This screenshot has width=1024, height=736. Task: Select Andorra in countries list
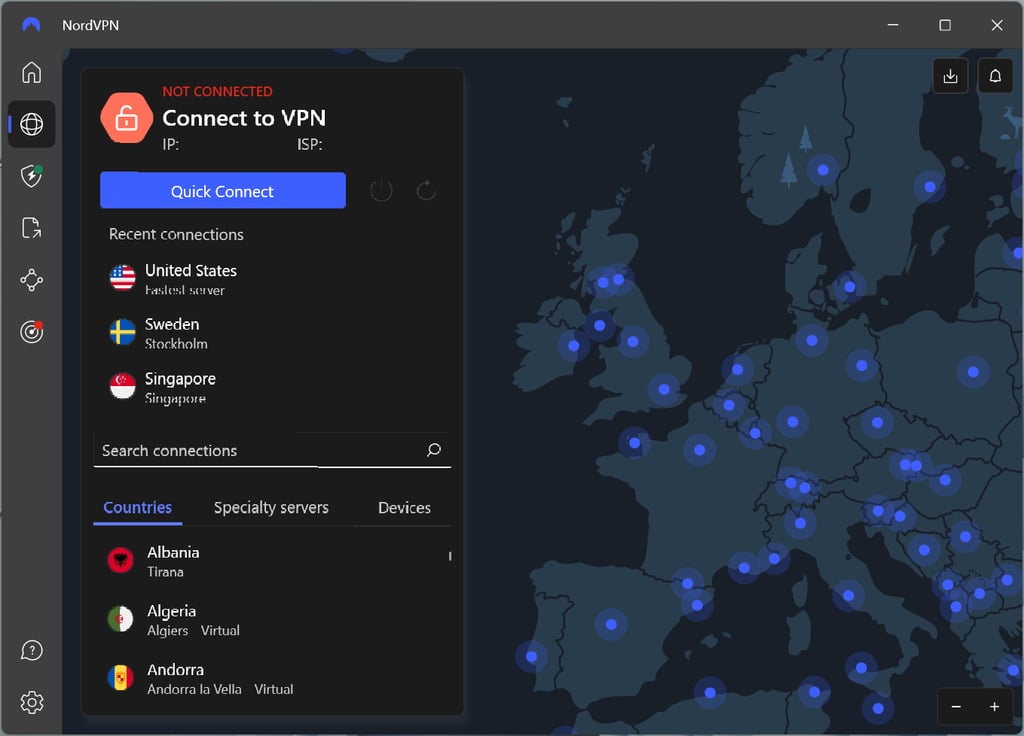[x=273, y=679]
